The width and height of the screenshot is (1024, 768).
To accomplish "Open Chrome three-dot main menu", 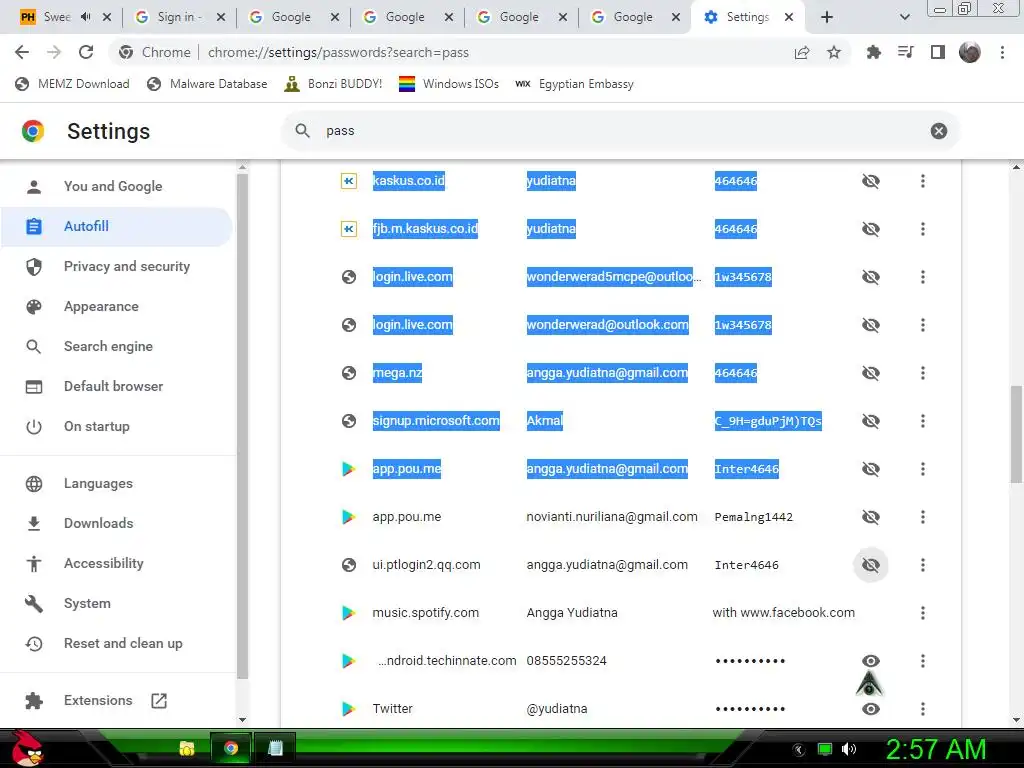I will [x=1002, y=52].
